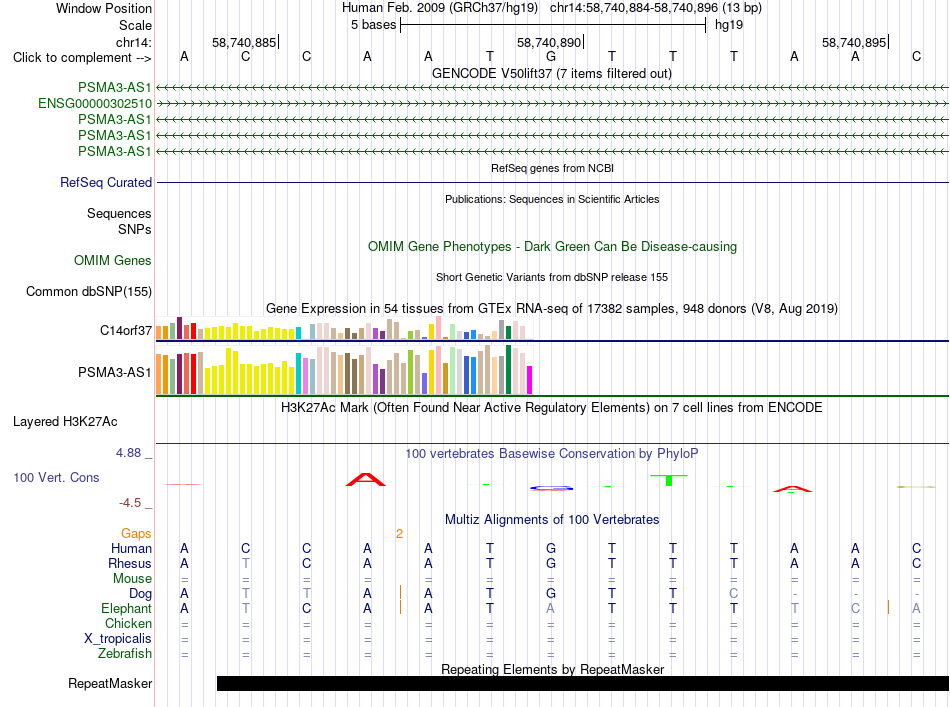Click the large red A PhyloP logo
The width and height of the screenshot is (950, 707).
coord(366,480)
